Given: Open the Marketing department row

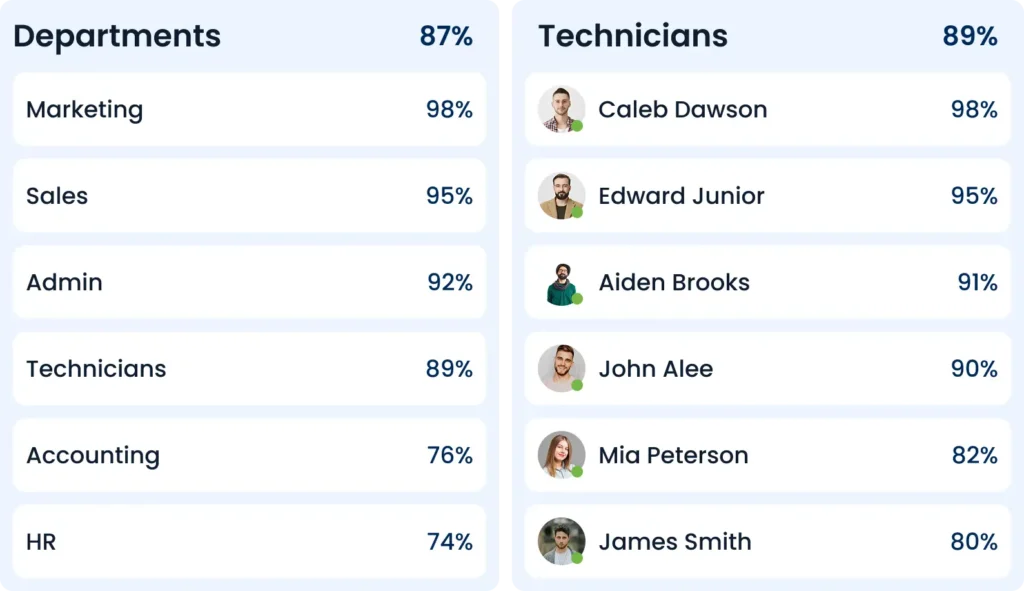Looking at the screenshot, I should pos(249,109).
